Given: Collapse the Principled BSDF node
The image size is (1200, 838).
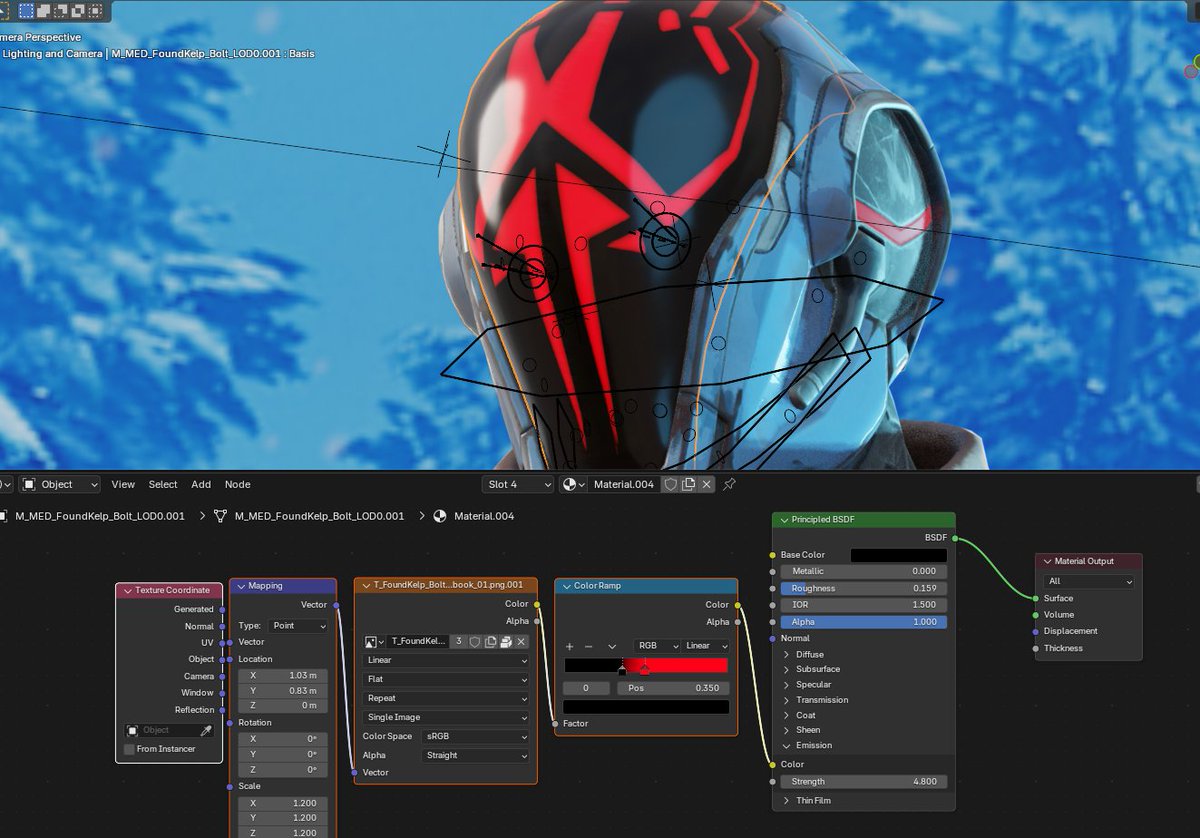Looking at the screenshot, I should point(783,520).
